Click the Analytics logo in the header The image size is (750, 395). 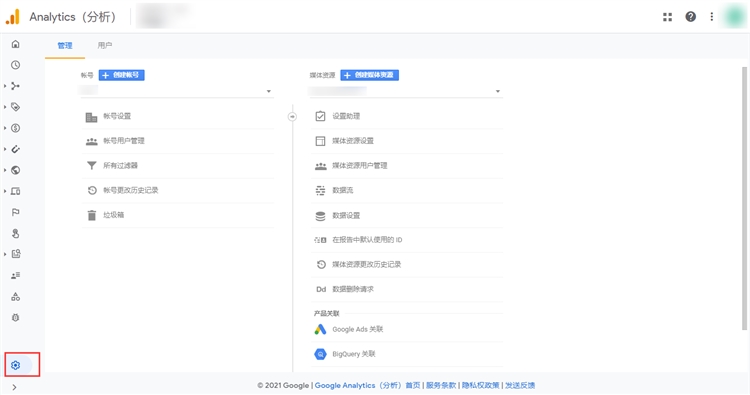pos(13,17)
